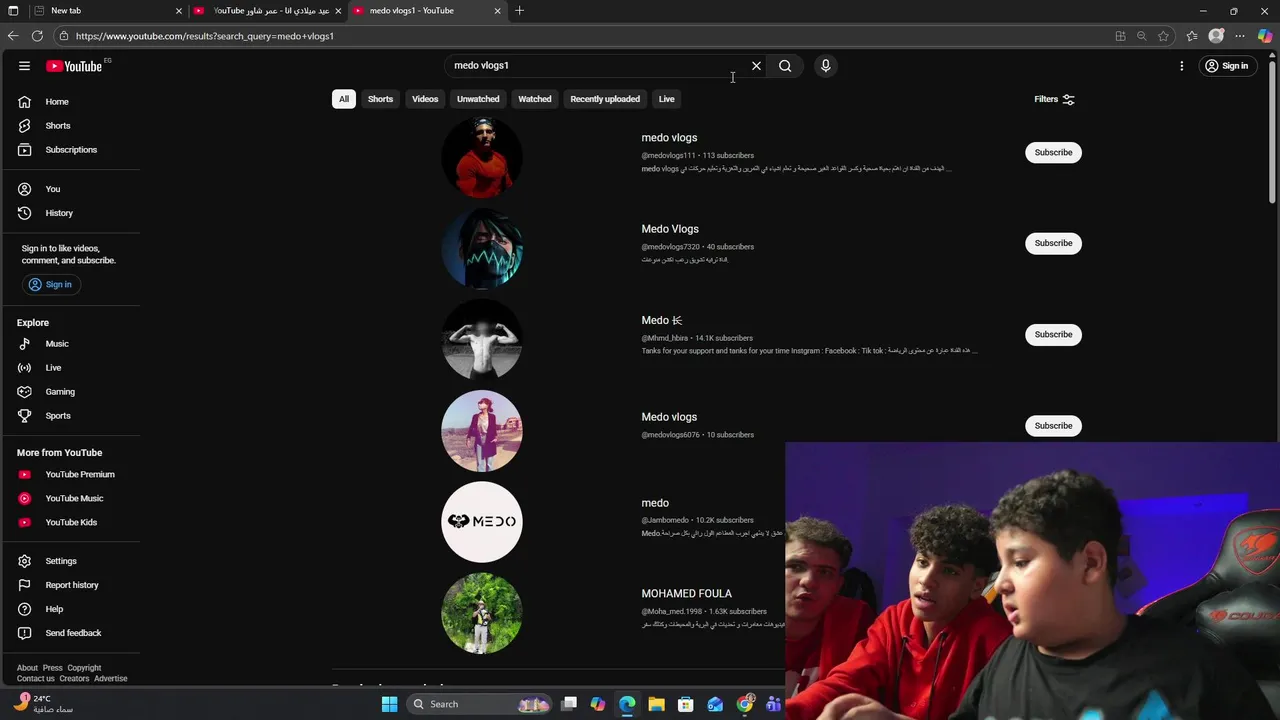The image size is (1280, 720).
Task: Click the YouTube search input field
Action: [595, 66]
